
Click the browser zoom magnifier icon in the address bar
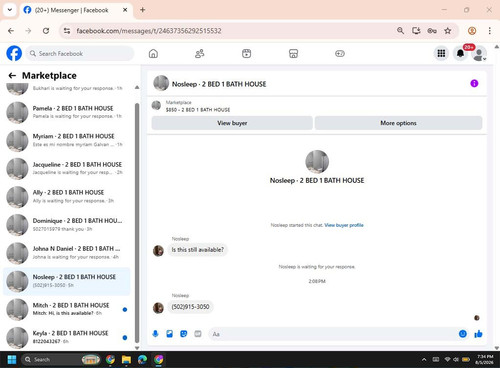[x=400, y=31]
